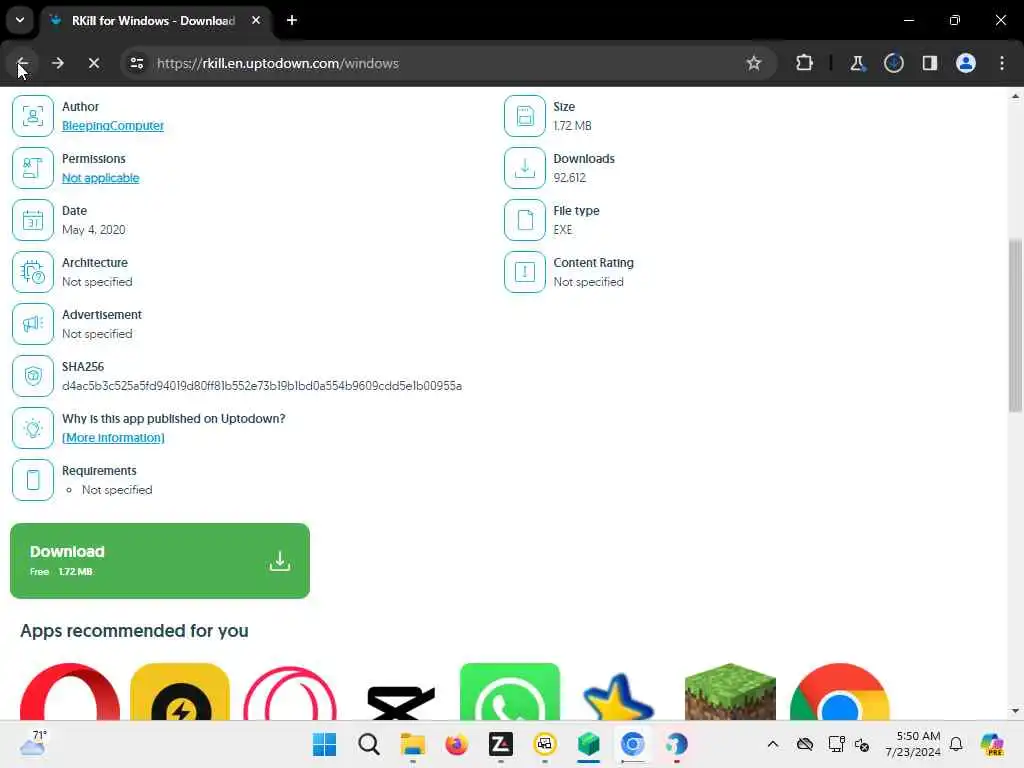1024x768 pixels.
Task: Open File Explorer from taskbar
Action: coord(412,744)
